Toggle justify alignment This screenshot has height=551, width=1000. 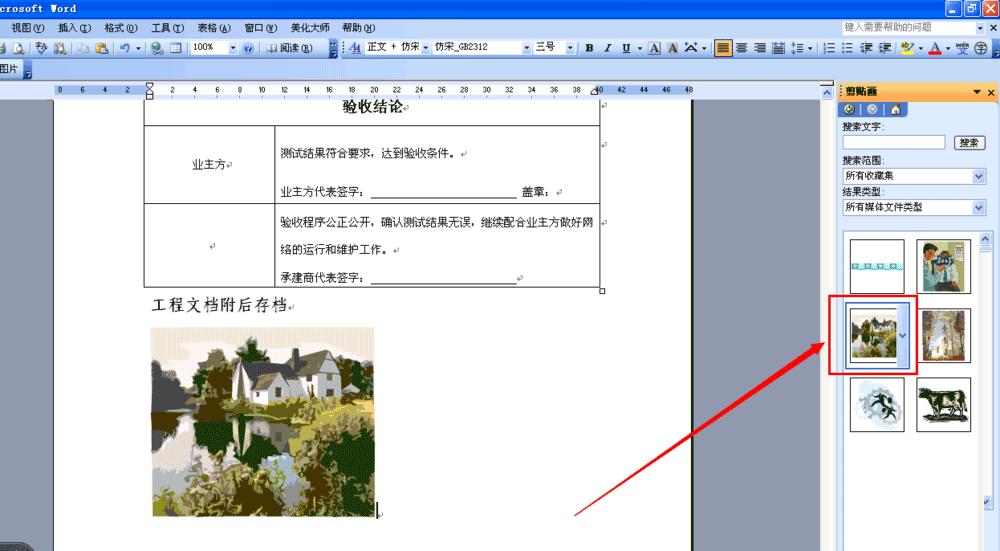point(723,48)
